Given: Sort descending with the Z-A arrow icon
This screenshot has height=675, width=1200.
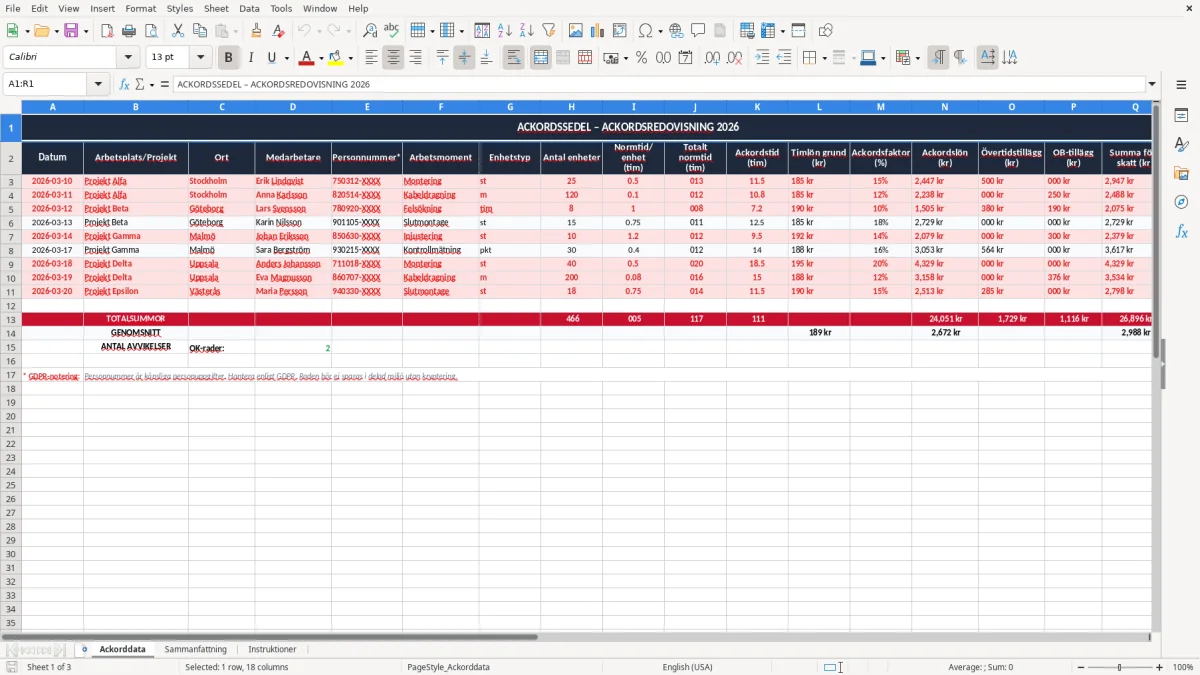Looking at the screenshot, I should [x=527, y=31].
